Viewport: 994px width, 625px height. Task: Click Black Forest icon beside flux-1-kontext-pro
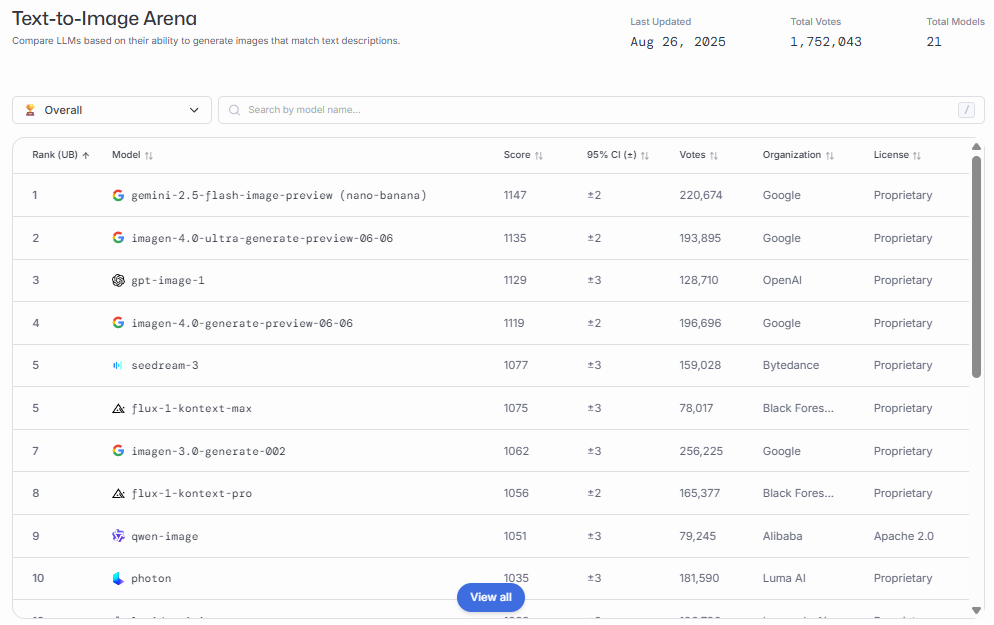pyautogui.click(x=118, y=493)
